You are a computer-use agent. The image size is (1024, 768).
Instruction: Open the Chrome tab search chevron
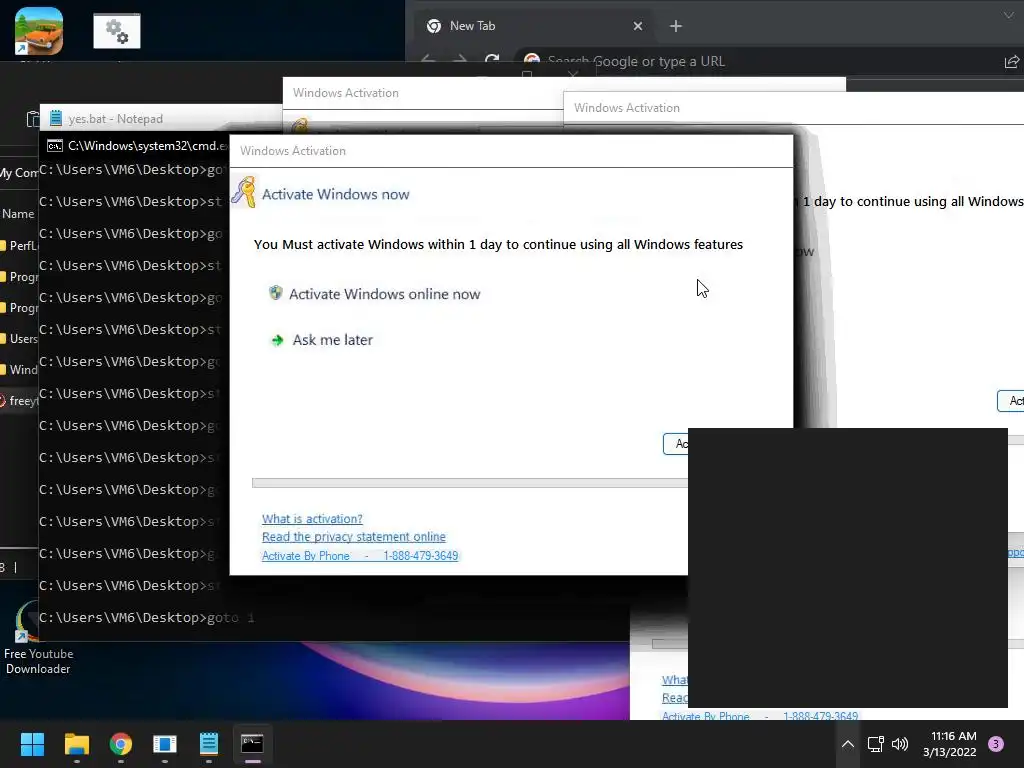point(1009,14)
